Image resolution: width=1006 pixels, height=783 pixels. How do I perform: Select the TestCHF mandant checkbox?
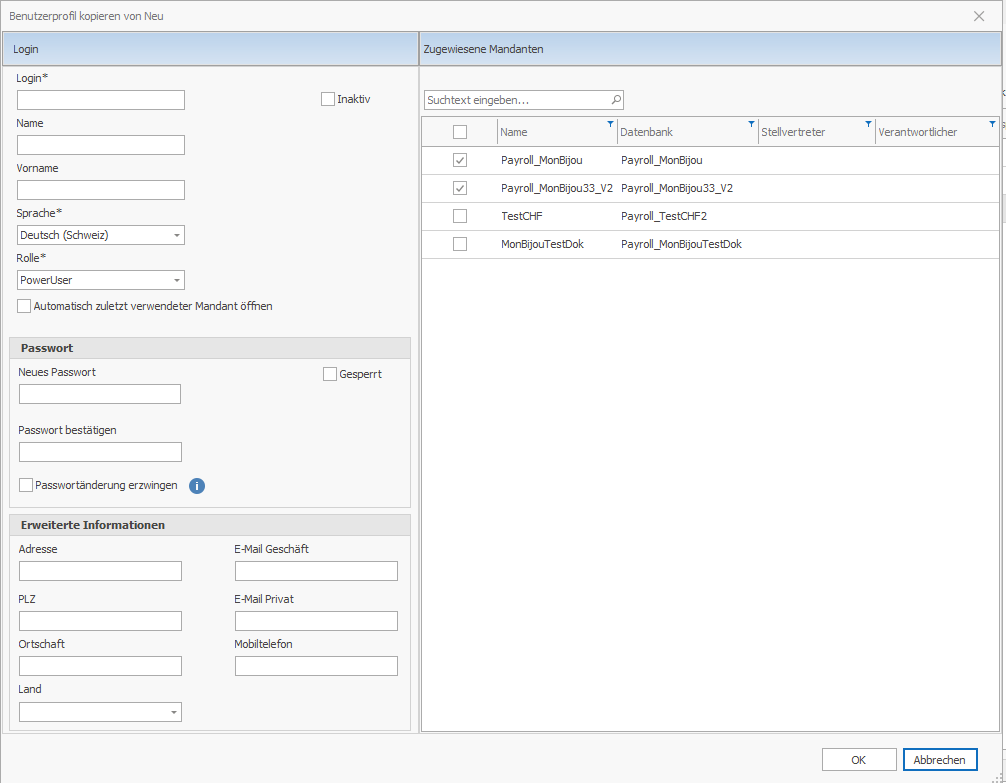click(x=460, y=216)
